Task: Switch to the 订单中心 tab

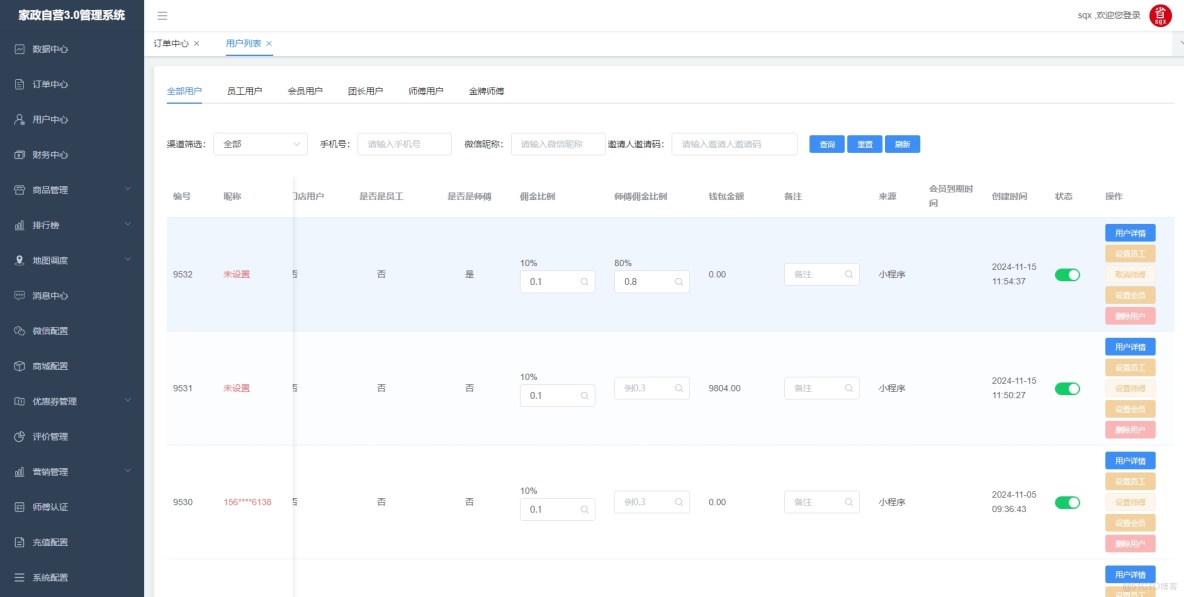Action: [174, 44]
